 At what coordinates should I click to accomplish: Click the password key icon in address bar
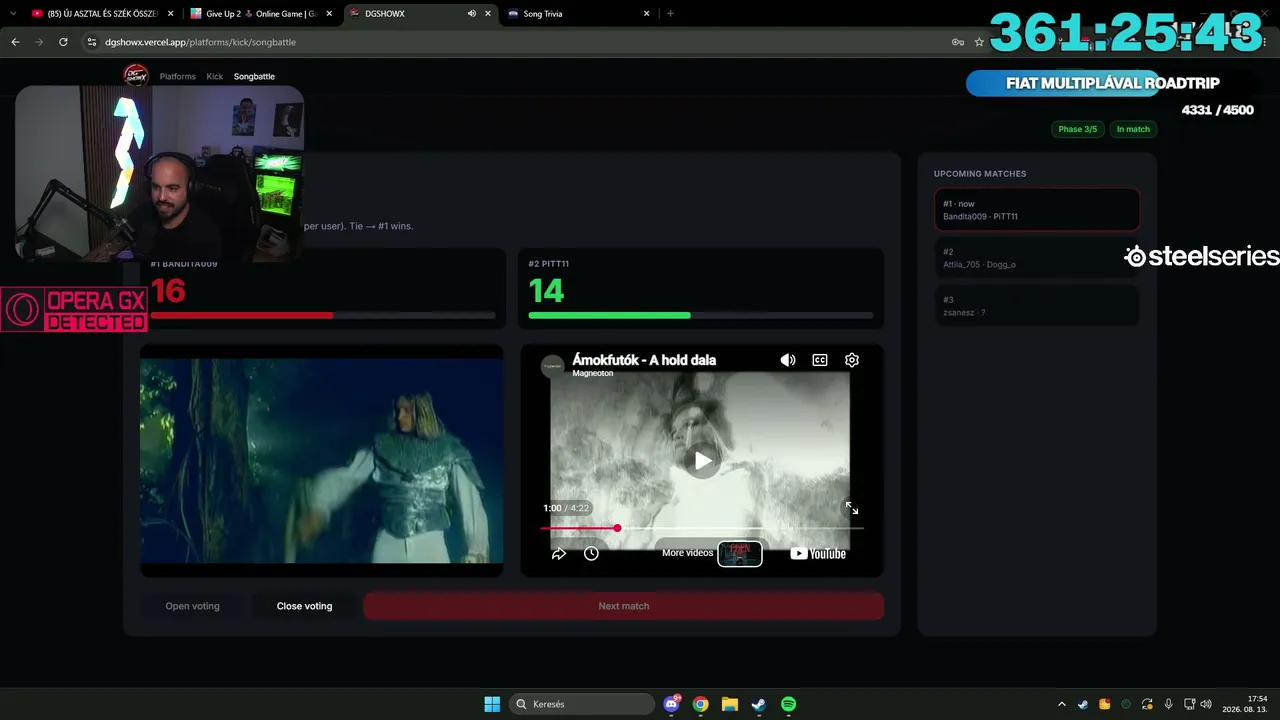click(958, 42)
